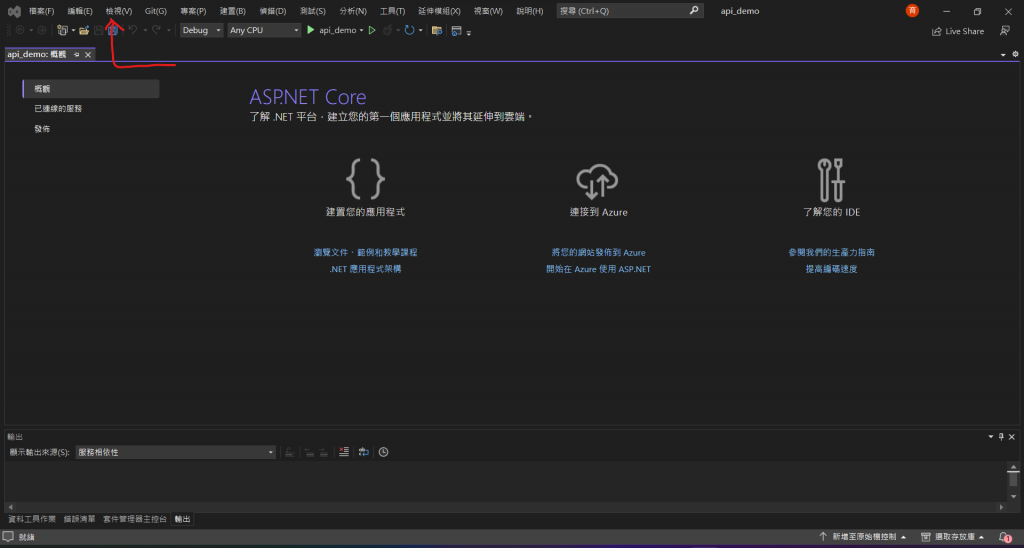Click the clock timestamp icon in output toolbar
This screenshot has width=1024, height=548.
pos(383,452)
